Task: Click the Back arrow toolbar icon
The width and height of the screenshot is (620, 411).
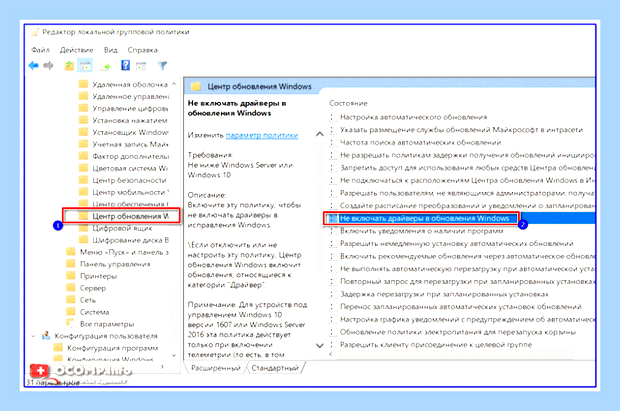Action: [x=34, y=66]
